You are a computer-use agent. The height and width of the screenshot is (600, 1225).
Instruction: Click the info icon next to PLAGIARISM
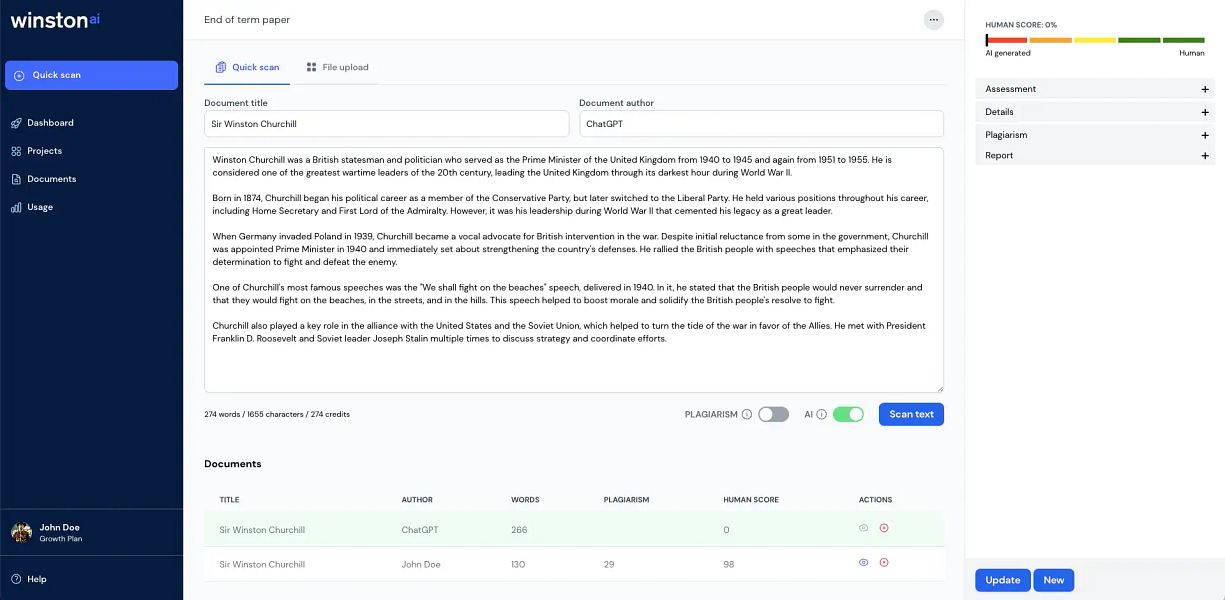(748, 413)
